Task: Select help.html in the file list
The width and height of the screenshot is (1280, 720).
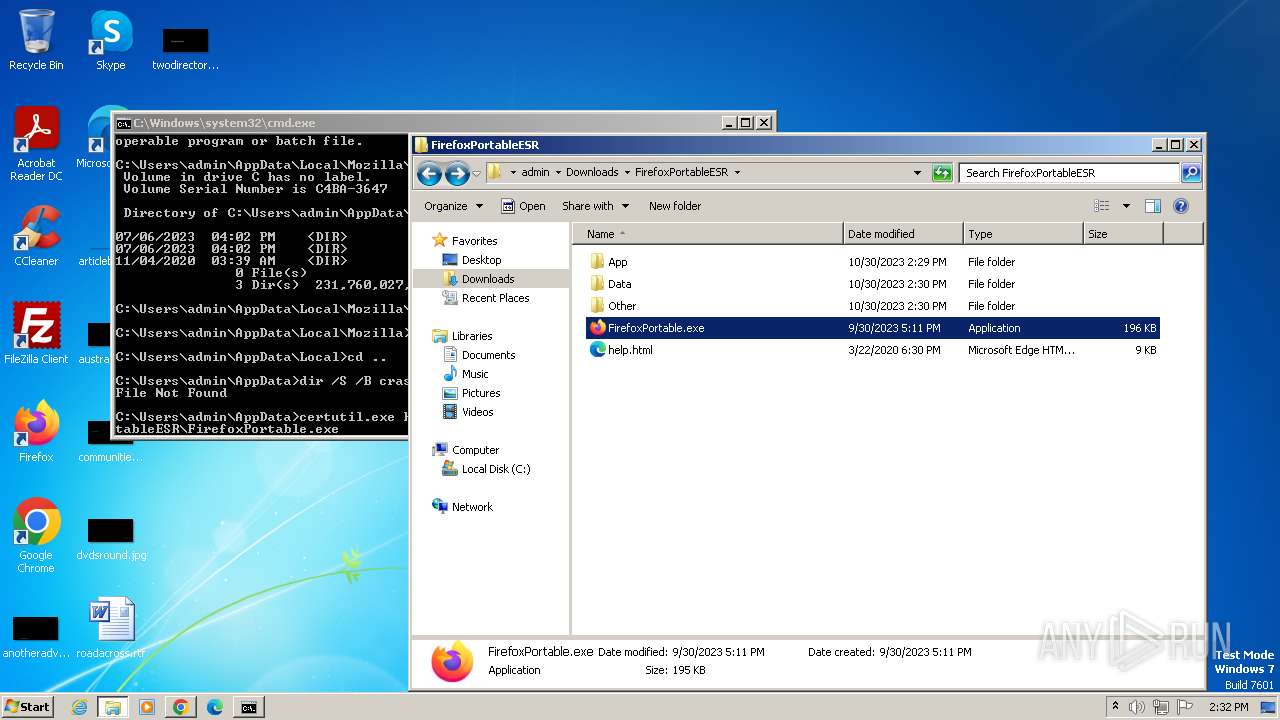Action: 874,350
